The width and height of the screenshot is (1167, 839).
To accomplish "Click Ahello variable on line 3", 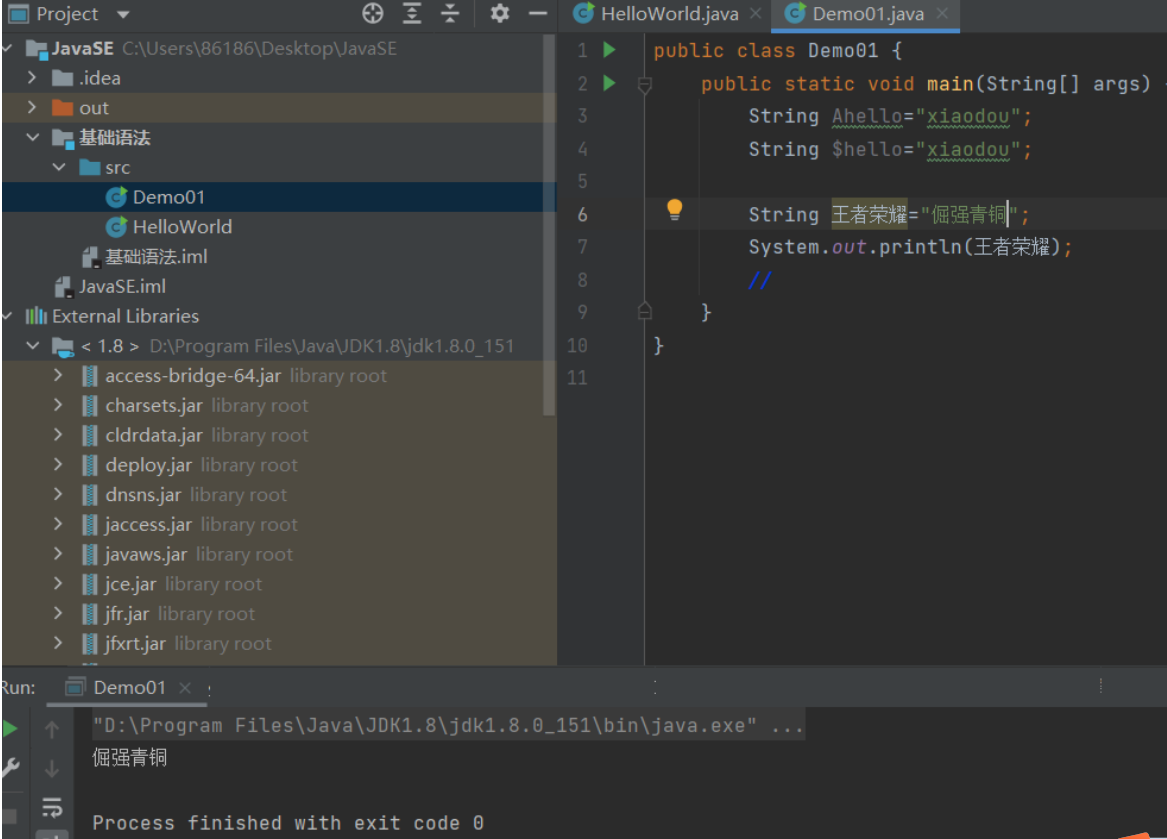I will coord(866,117).
